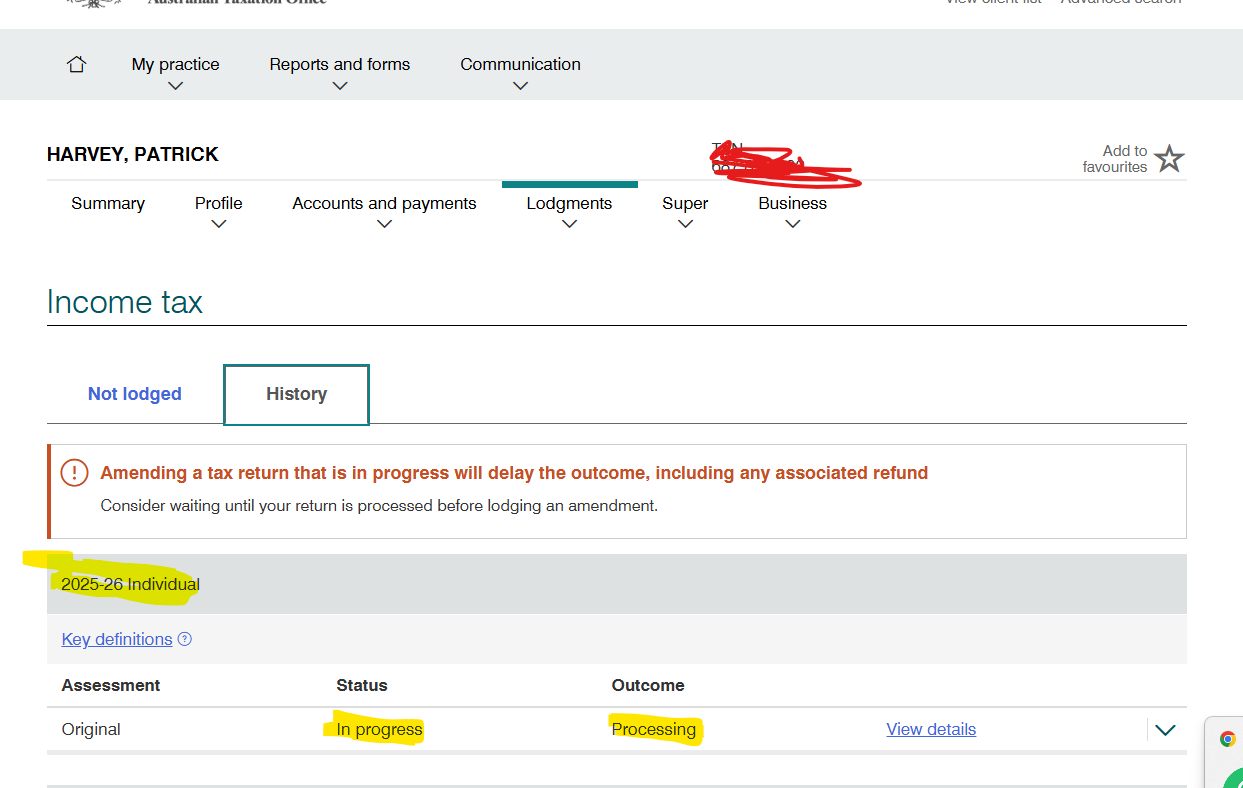Click the Assessment column header
Image resolution: width=1243 pixels, height=788 pixels.
coord(111,685)
